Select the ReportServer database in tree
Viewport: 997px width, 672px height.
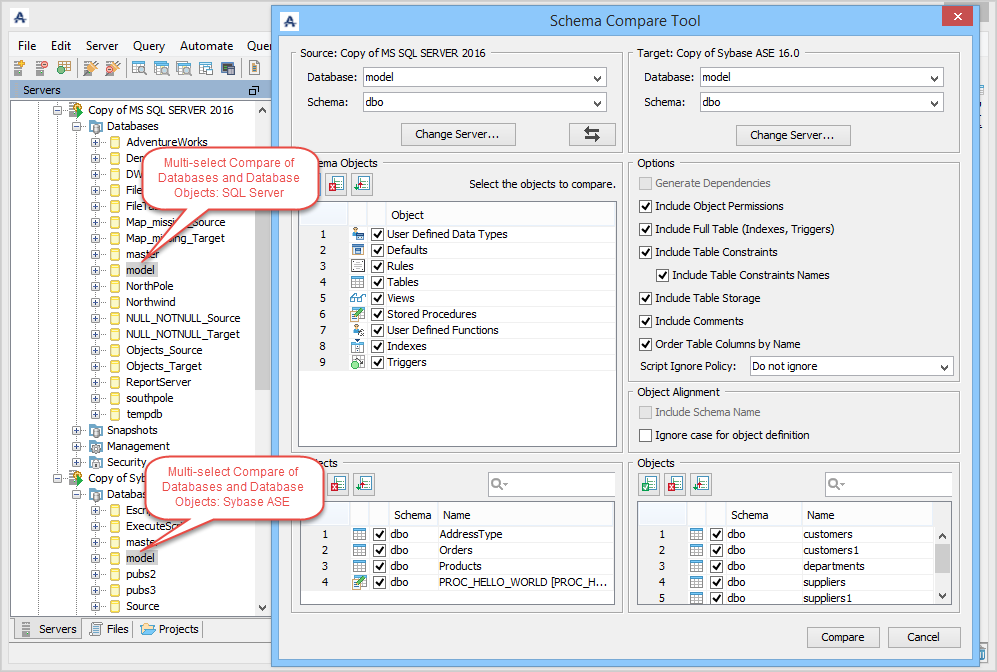158,382
